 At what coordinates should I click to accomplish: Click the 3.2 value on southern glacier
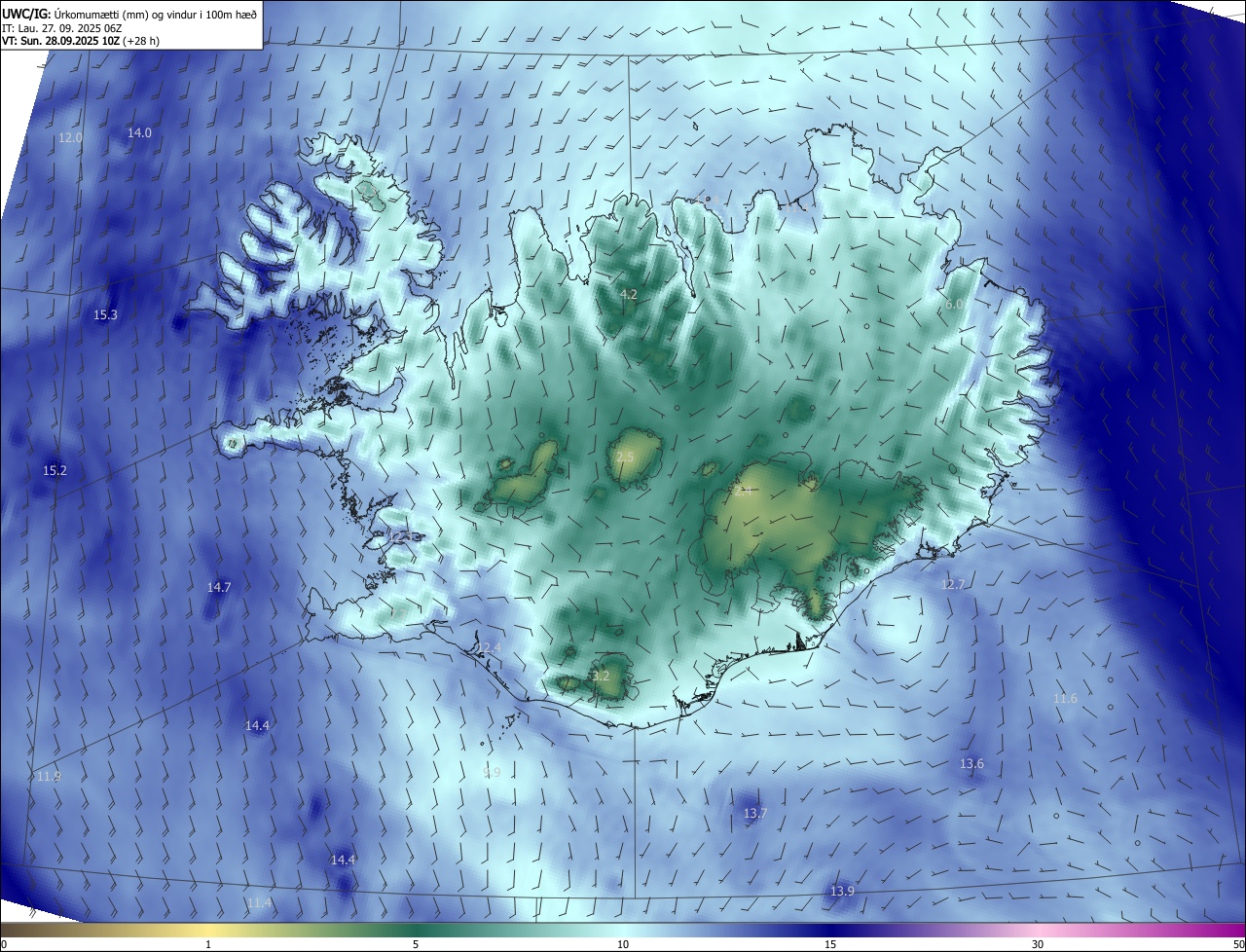click(601, 677)
